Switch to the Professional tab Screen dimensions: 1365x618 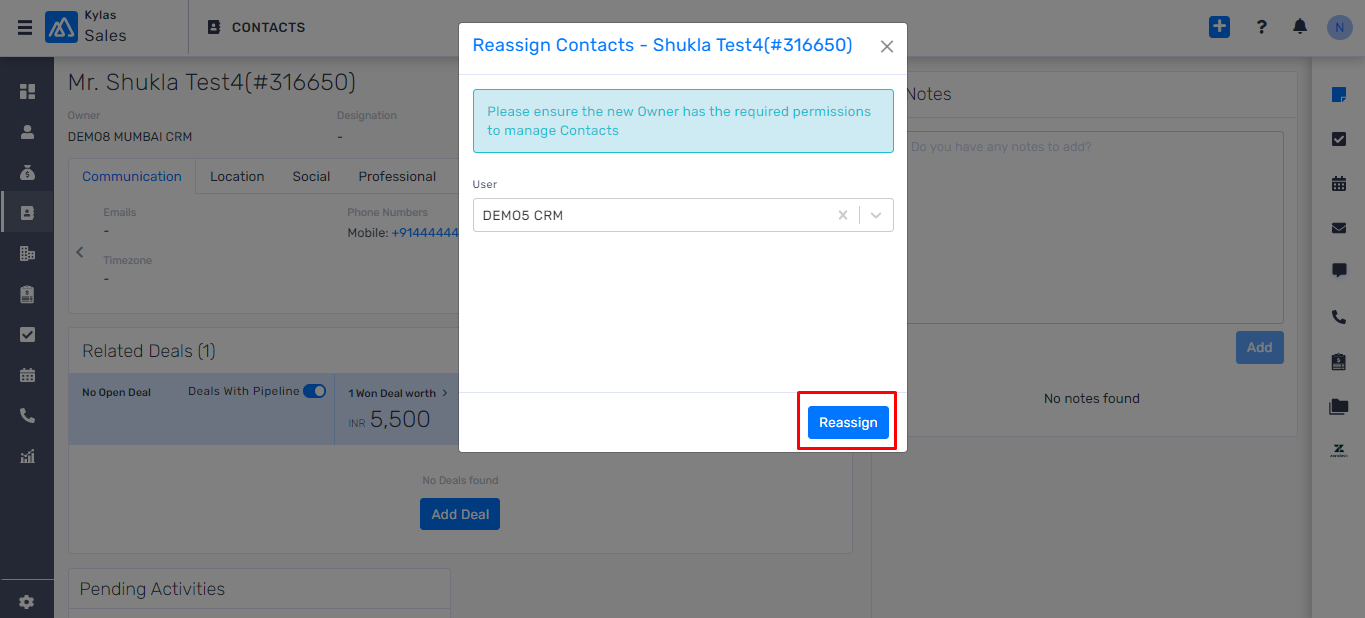tap(397, 176)
